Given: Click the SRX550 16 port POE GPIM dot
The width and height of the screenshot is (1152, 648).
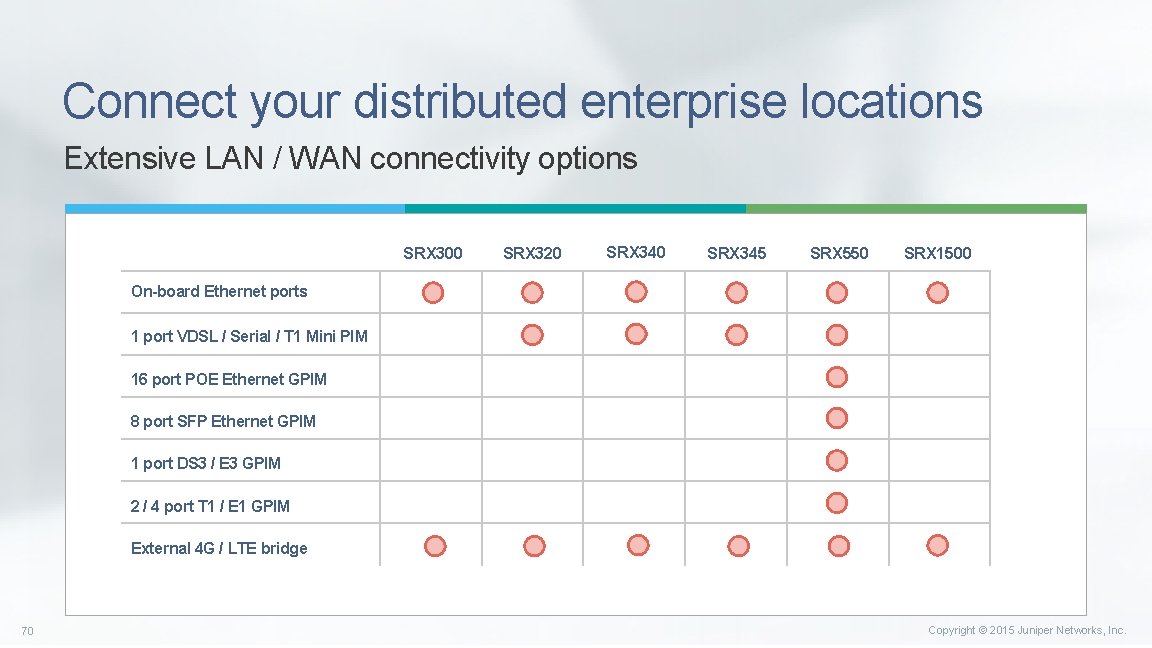Looking at the screenshot, I should point(837,377).
